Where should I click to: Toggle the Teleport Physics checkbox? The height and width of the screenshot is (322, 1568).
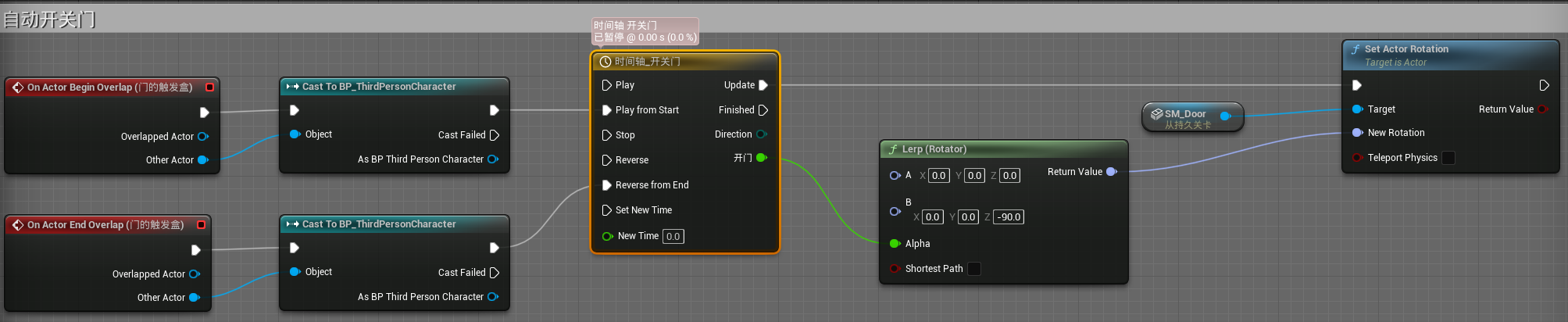[x=1448, y=158]
